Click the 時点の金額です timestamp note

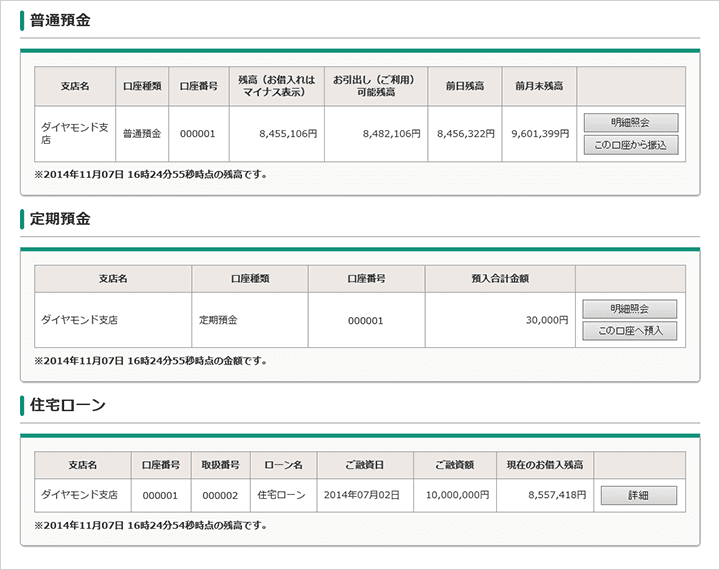pyautogui.click(x=151, y=361)
